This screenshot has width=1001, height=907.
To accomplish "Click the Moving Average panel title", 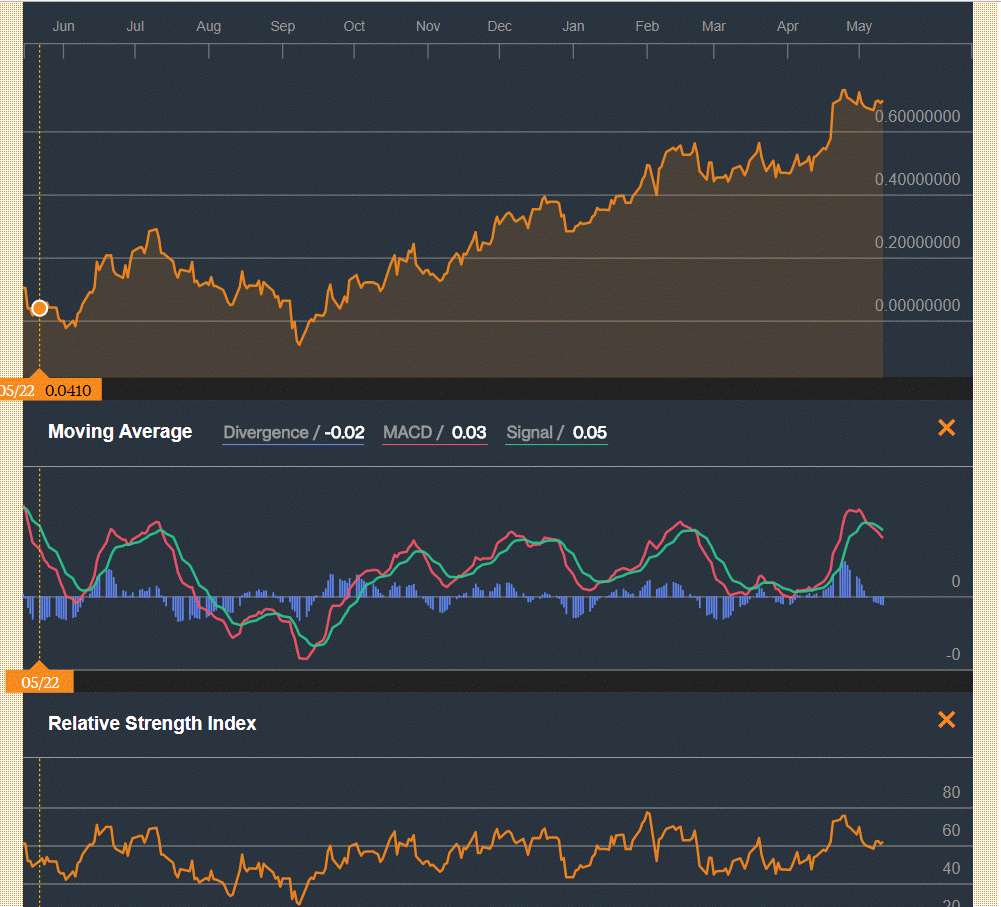I will point(120,432).
